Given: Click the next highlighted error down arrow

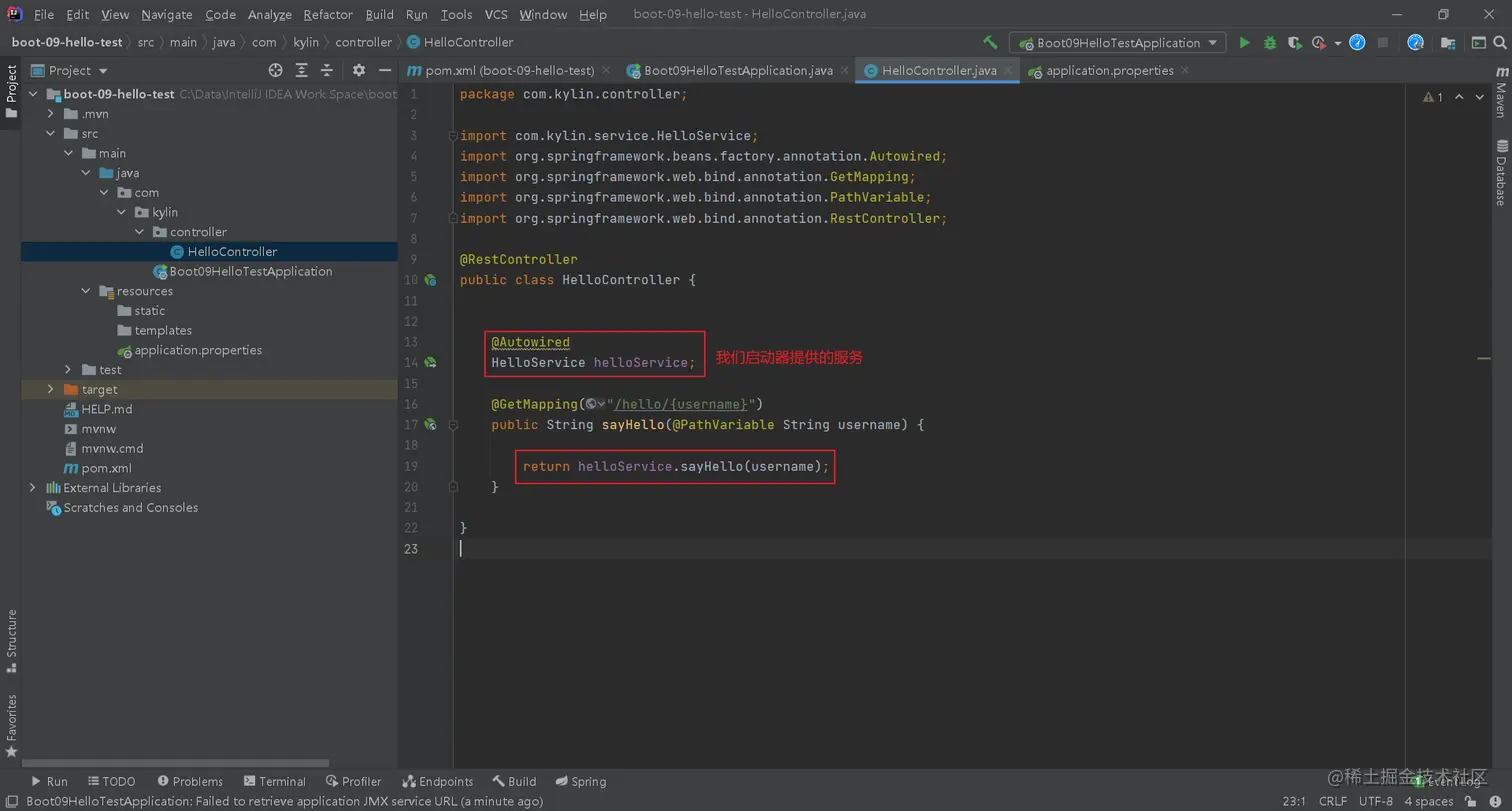Looking at the screenshot, I should coord(1479,97).
